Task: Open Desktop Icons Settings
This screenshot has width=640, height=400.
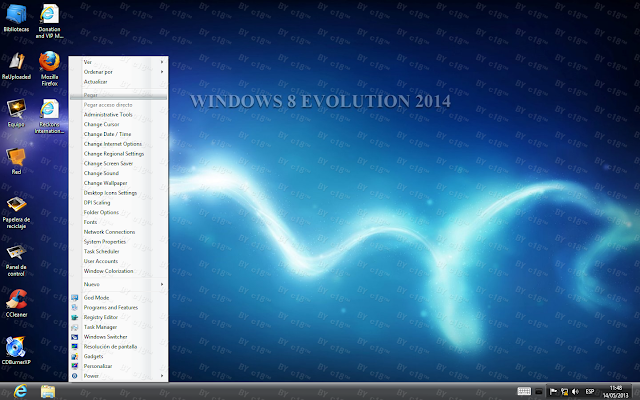Action: [118, 193]
